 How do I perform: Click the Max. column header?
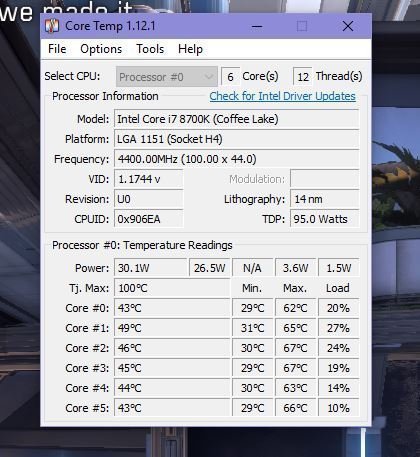295,288
